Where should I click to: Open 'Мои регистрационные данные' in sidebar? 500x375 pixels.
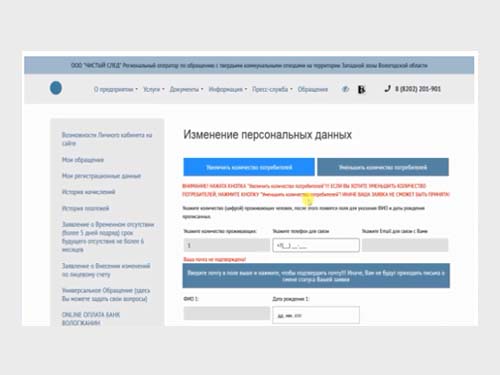point(101,176)
